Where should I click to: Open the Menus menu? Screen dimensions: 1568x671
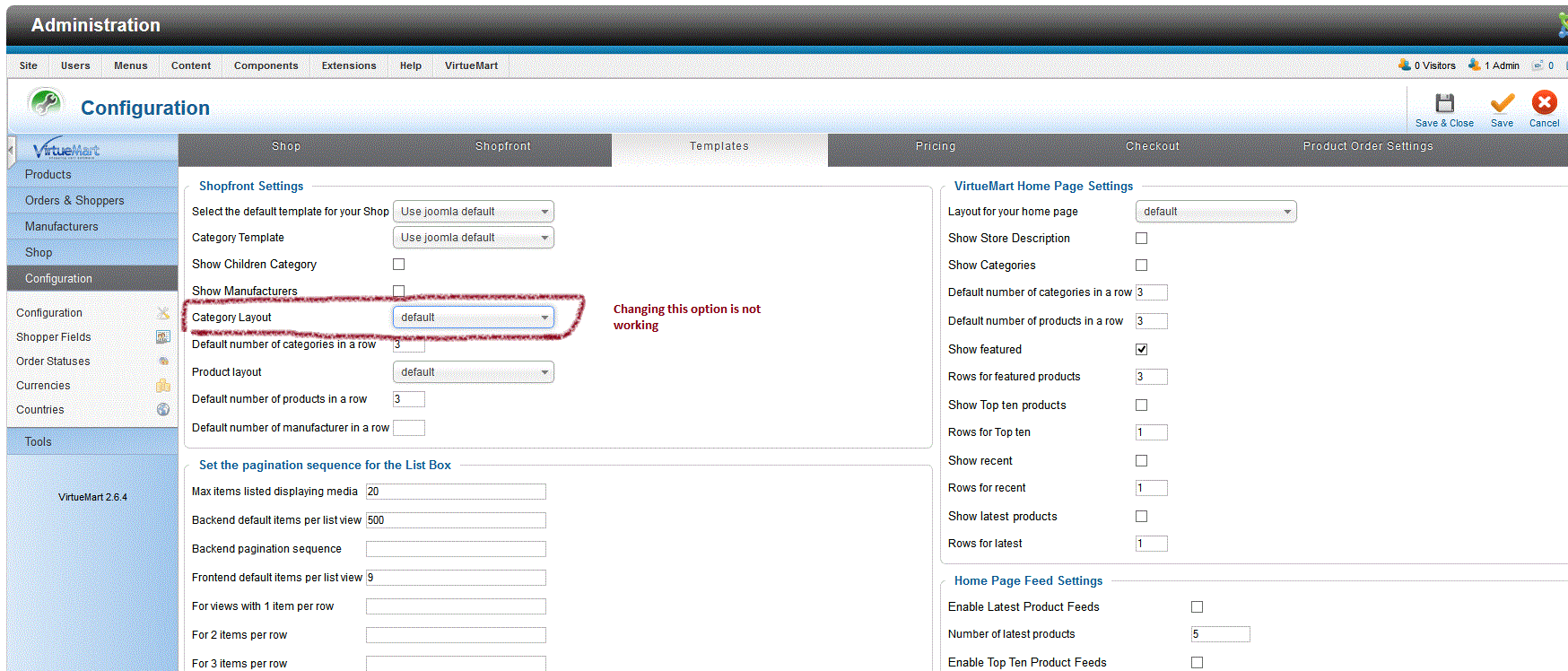coord(131,65)
